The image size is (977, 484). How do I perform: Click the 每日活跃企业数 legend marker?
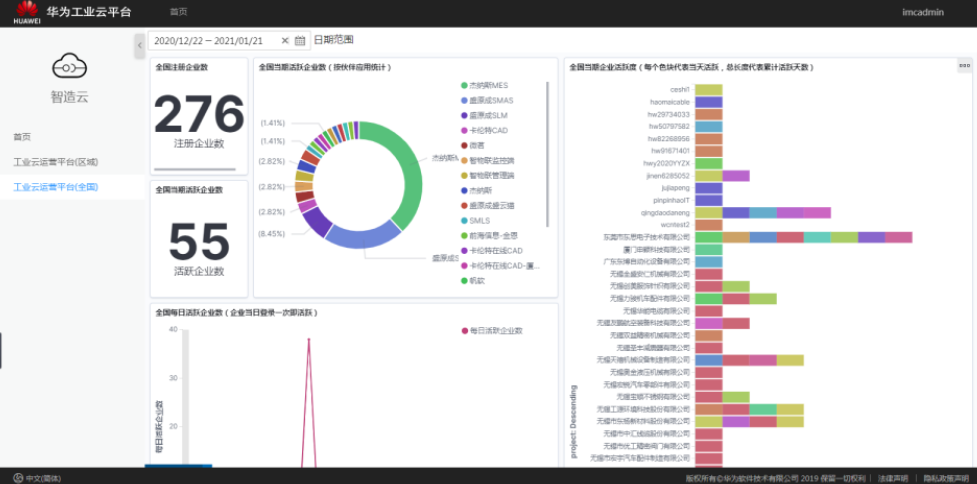coord(464,331)
